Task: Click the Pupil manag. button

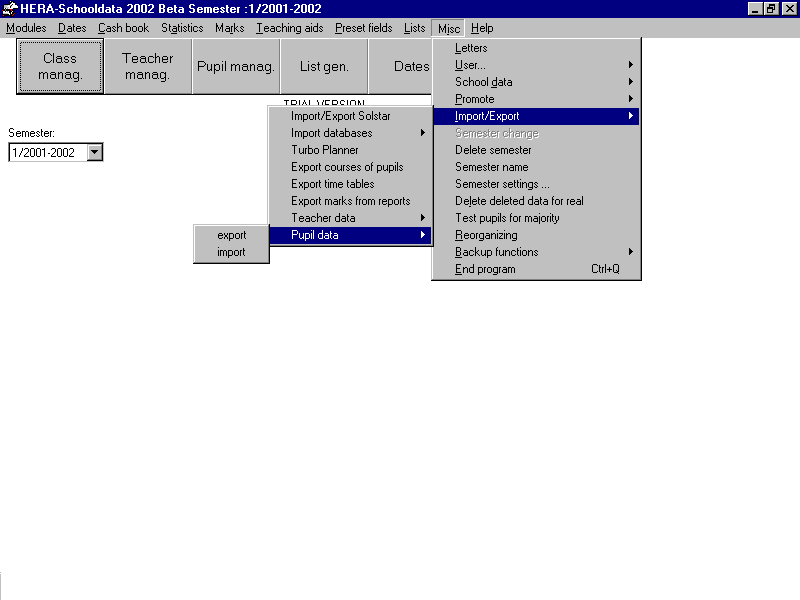Action: click(x=236, y=66)
